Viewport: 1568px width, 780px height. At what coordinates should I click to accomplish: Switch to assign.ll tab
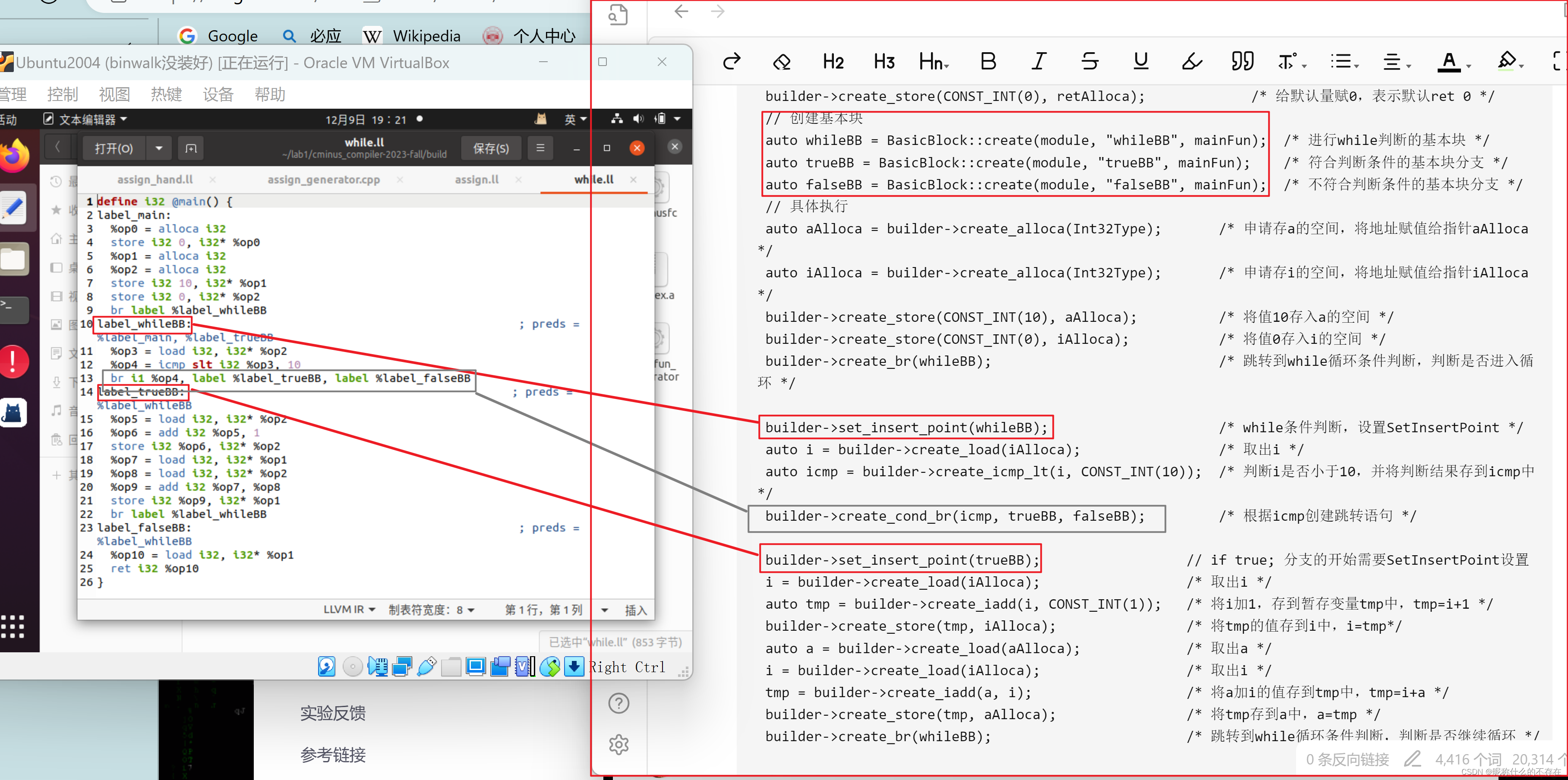pyautogui.click(x=476, y=179)
